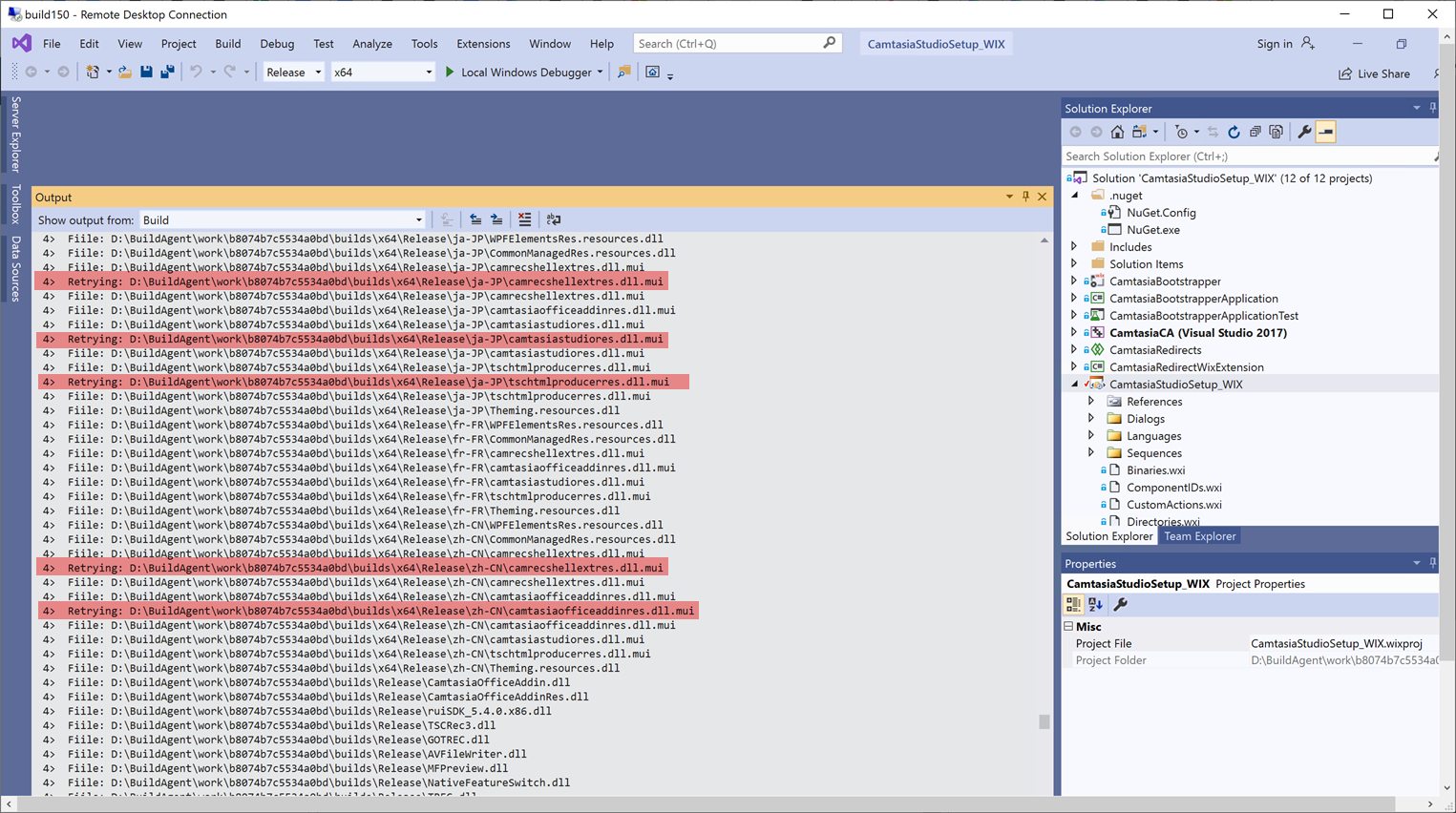Open the x64 platform dropdown
Viewport: 1456px width, 813px height.
[382, 73]
